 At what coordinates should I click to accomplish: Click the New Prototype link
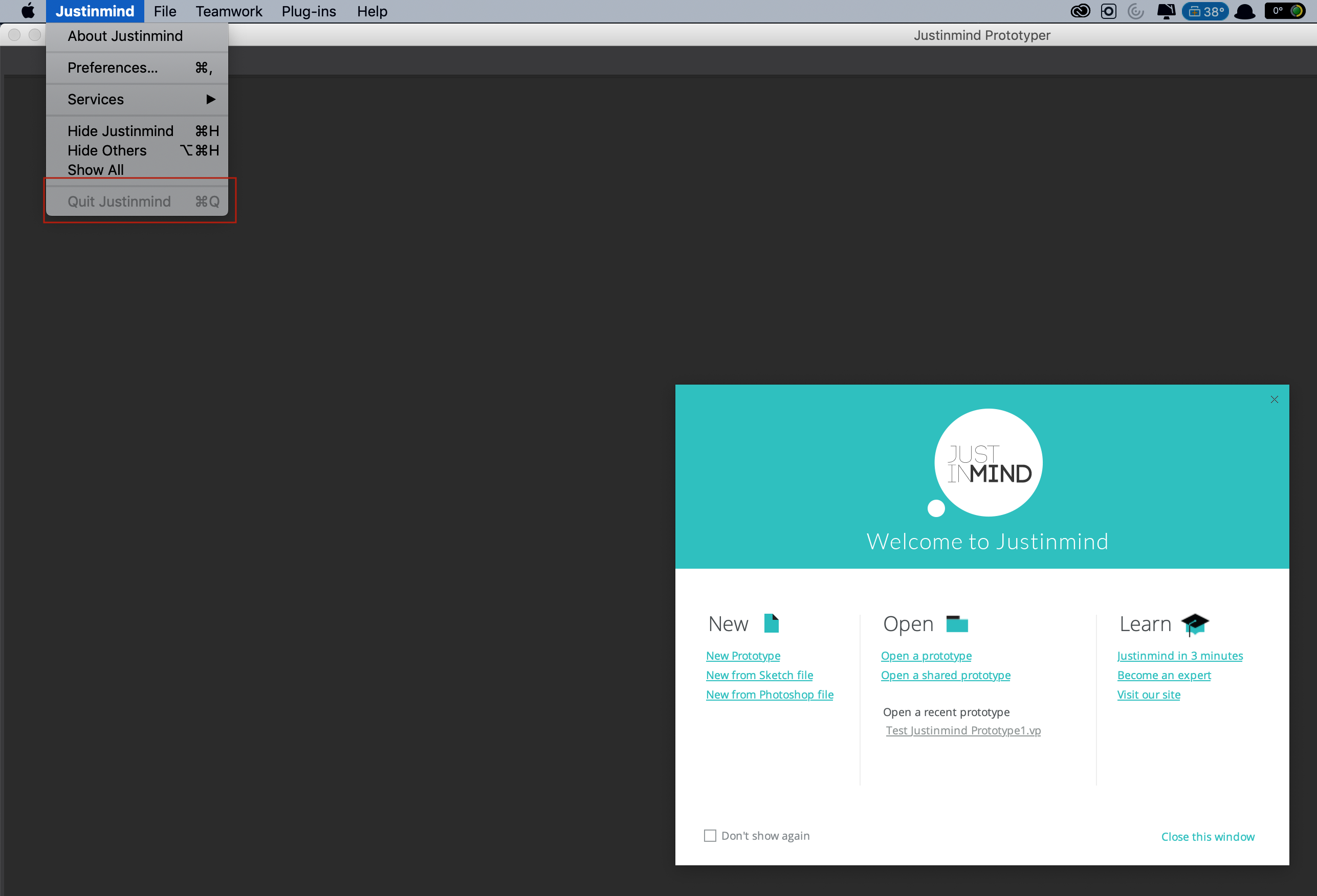coord(743,656)
